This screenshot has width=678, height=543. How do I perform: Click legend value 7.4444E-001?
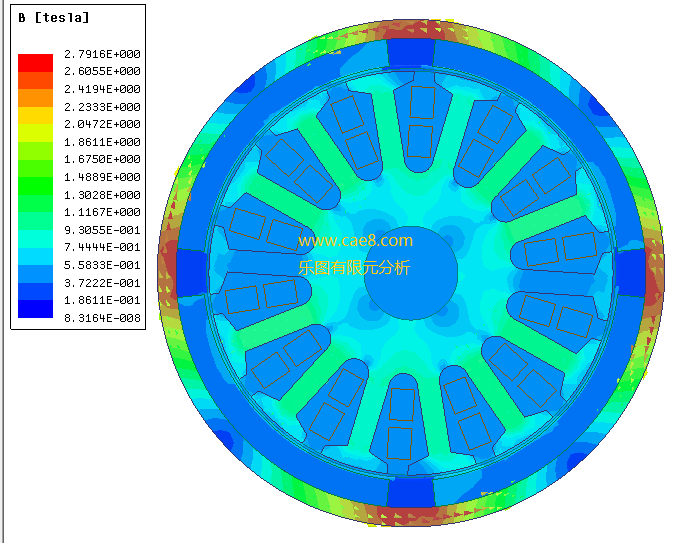tap(102, 247)
